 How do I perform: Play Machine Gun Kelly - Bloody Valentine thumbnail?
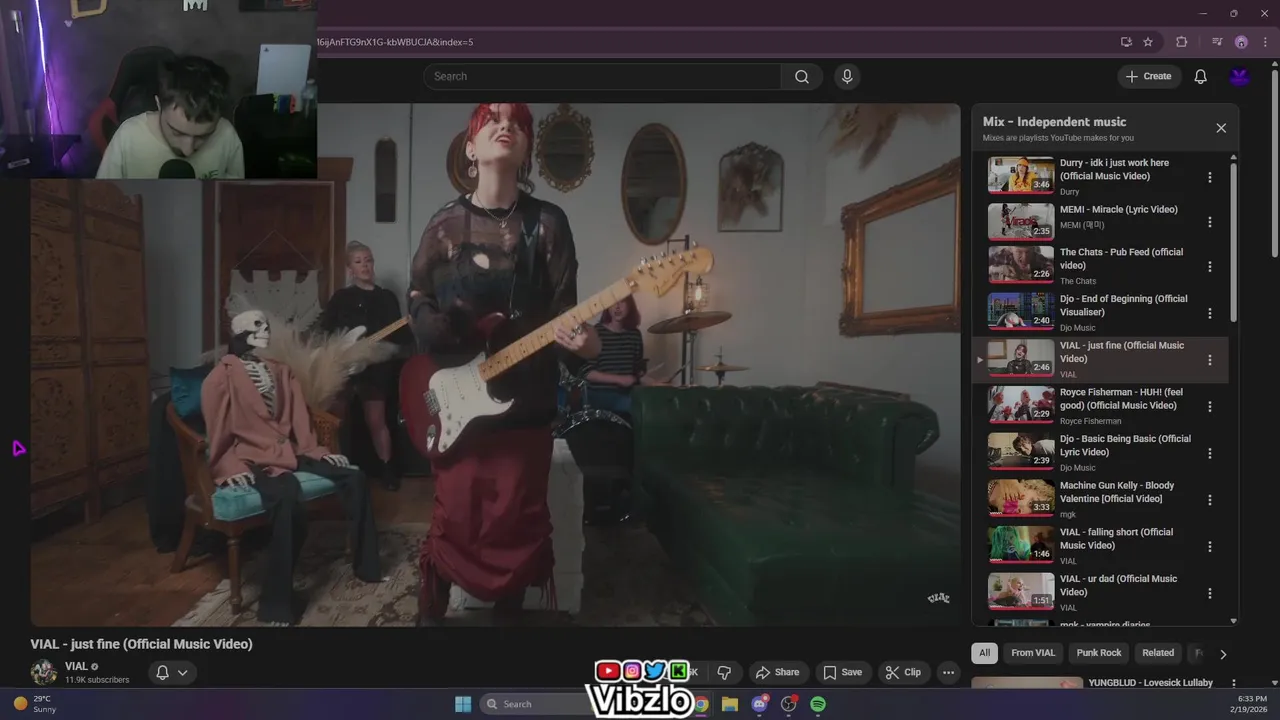click(x=1021, y=498)
